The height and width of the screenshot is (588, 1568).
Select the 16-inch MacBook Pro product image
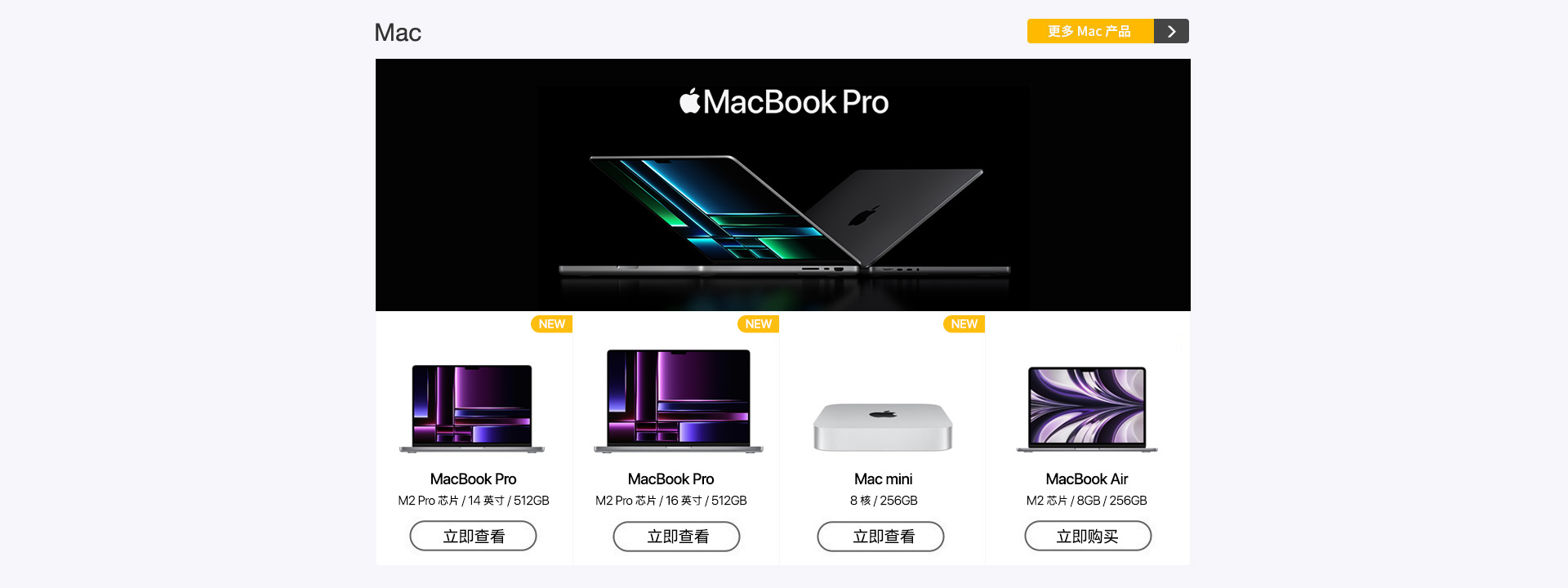(678, 401)
